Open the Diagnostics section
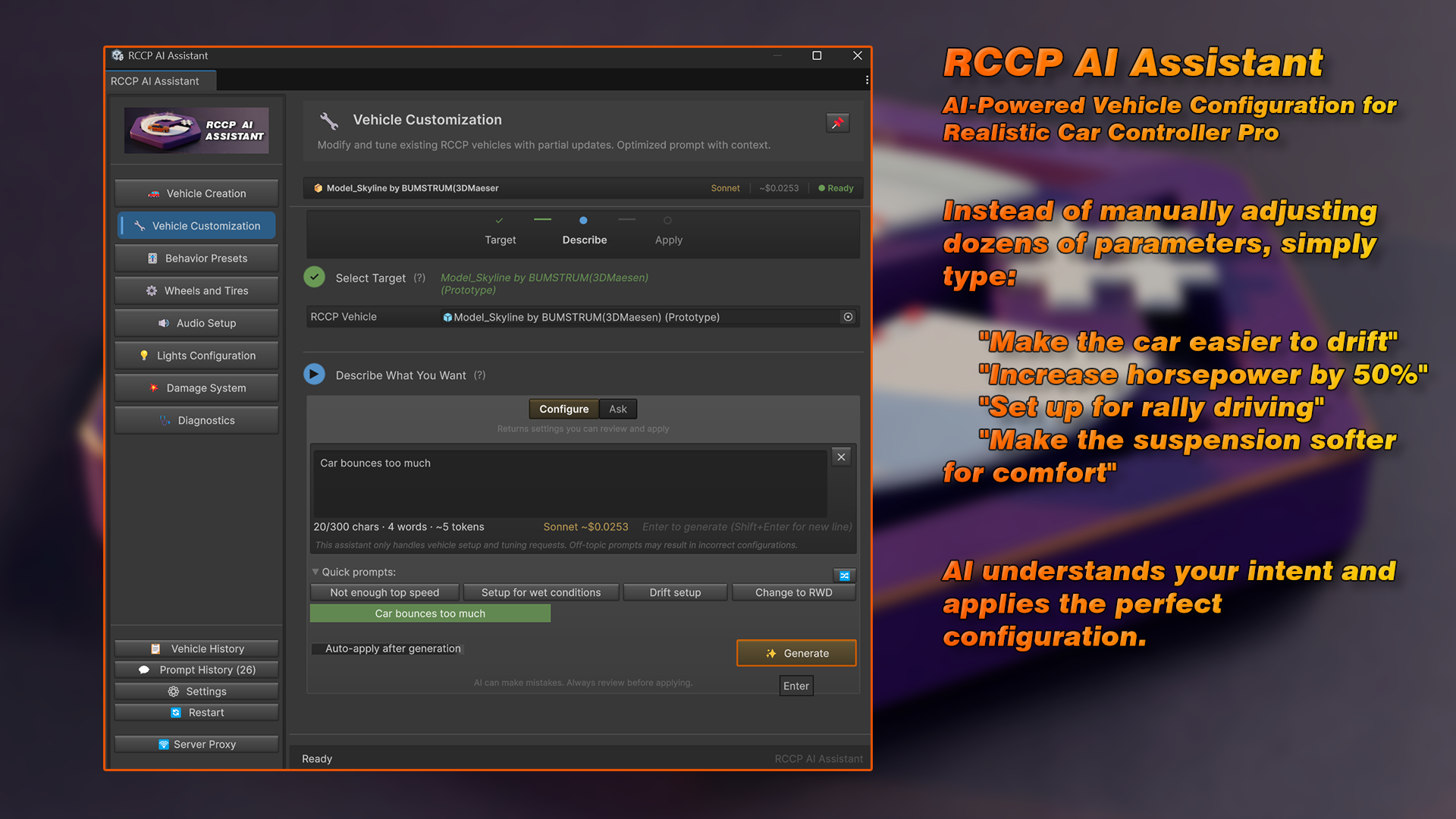Screen dimensions: 1456x819 196,420
